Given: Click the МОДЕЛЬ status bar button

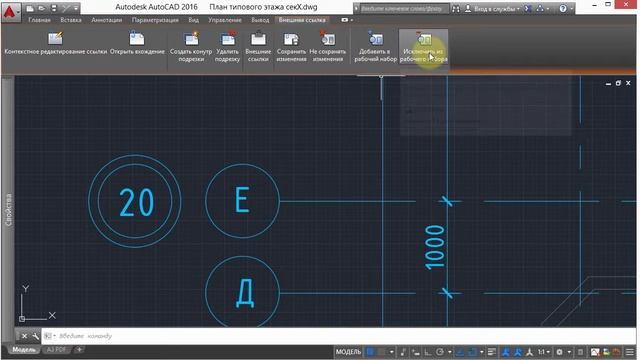Looking at the screenshot, I should pyautogui.click(x=349, y=352).
